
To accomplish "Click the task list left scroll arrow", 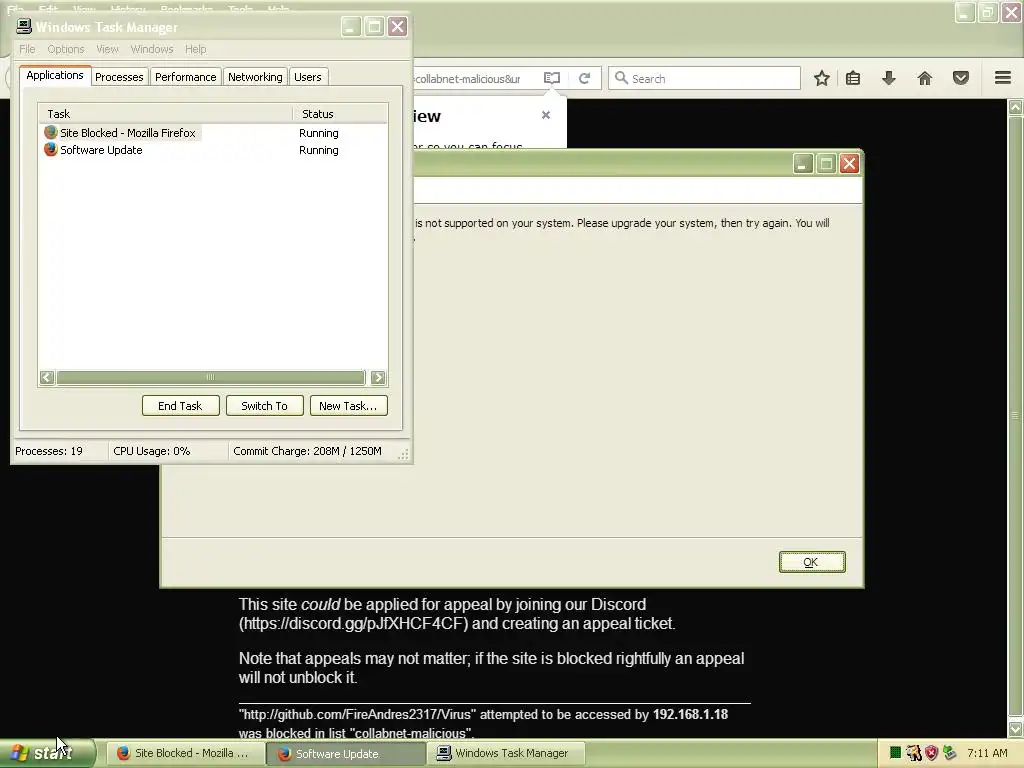I will point(47,377).
